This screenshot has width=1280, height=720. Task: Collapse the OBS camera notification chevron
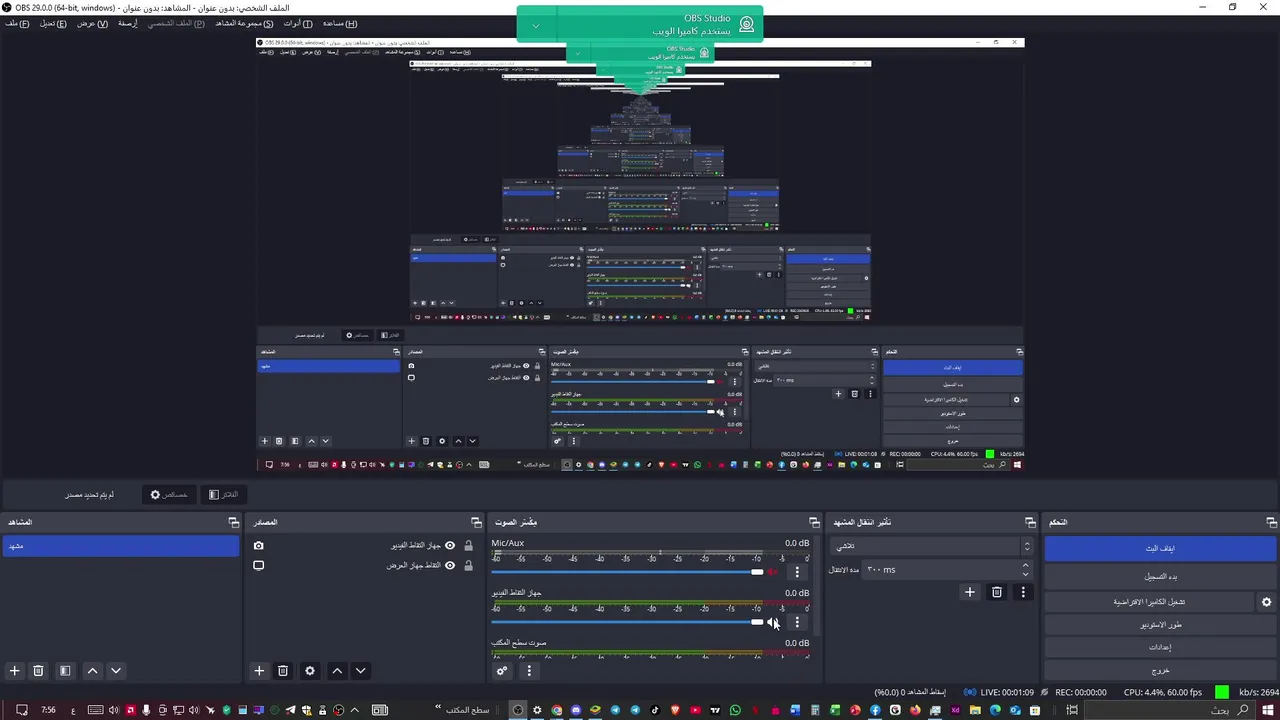pos(536,26)
